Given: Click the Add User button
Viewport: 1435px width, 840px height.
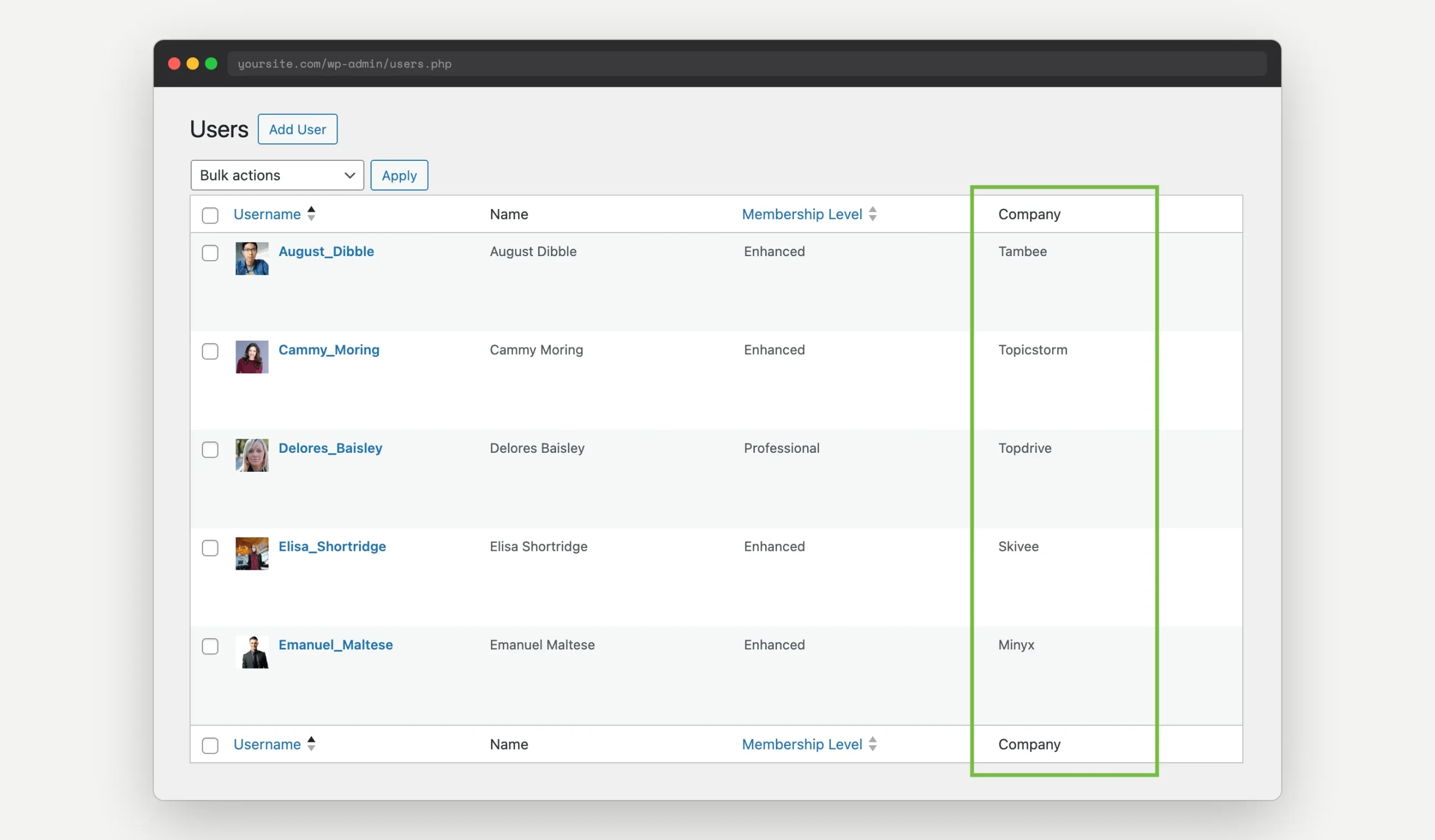Looking at the screenshot, I should pyautogui.click(x=297, y=129).
